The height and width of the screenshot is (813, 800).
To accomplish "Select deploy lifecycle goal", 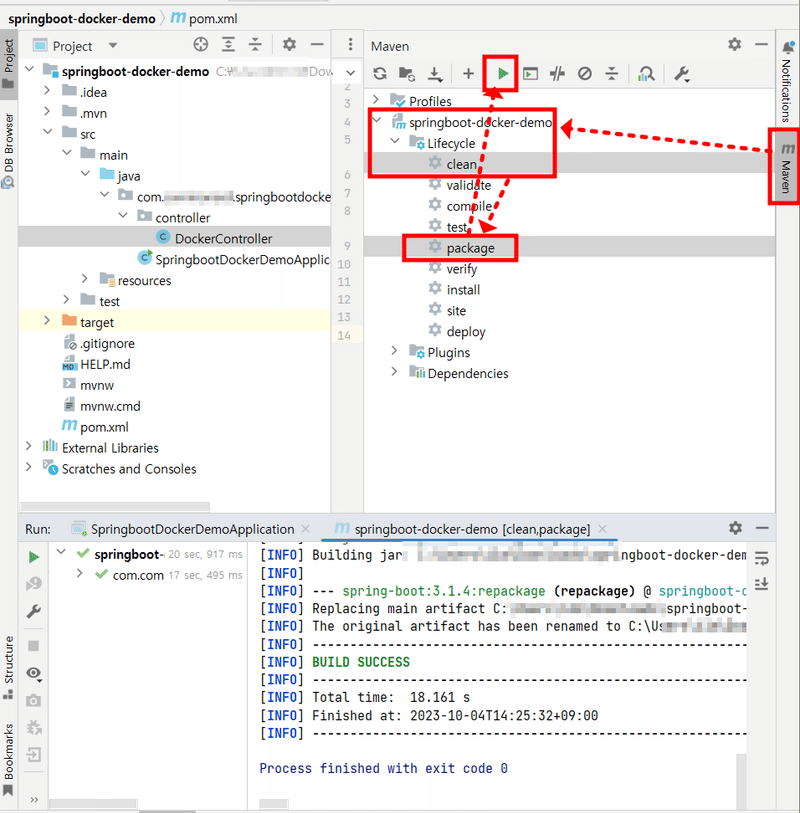I will click(466, 332).
